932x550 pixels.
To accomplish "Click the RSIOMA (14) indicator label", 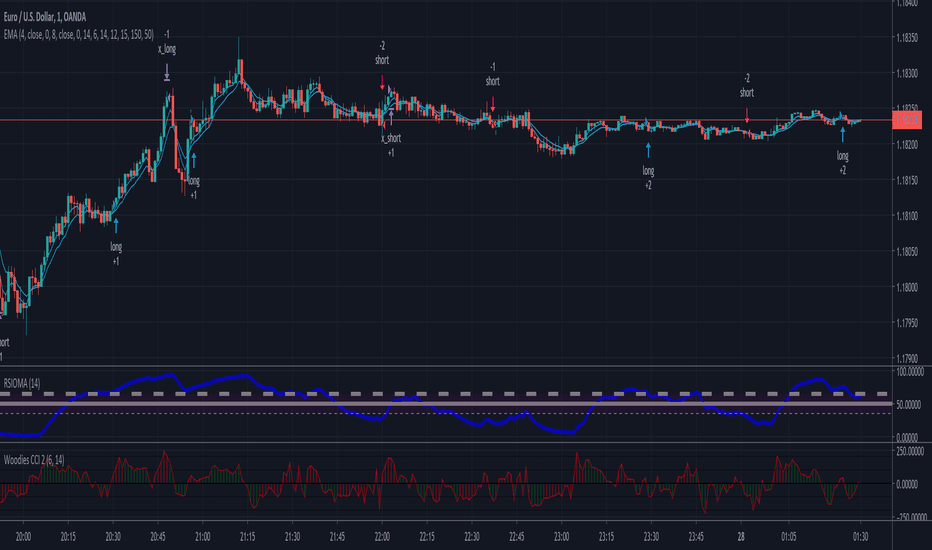I will point(22,384).
